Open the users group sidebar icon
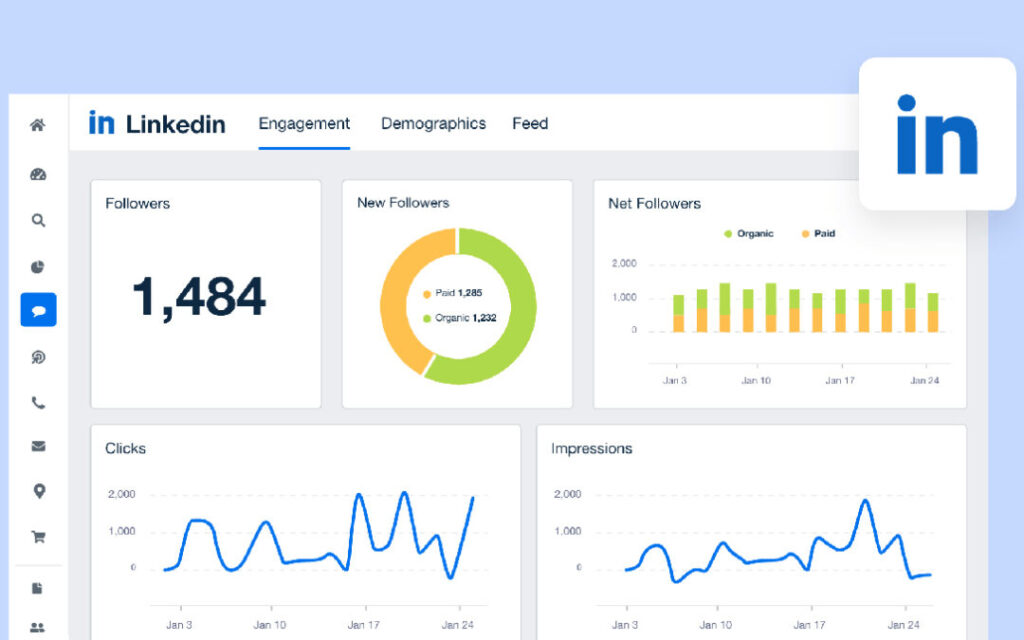The height and width of the screenshot is (640, 1024). pyautogui.click(x=38, y=628)
